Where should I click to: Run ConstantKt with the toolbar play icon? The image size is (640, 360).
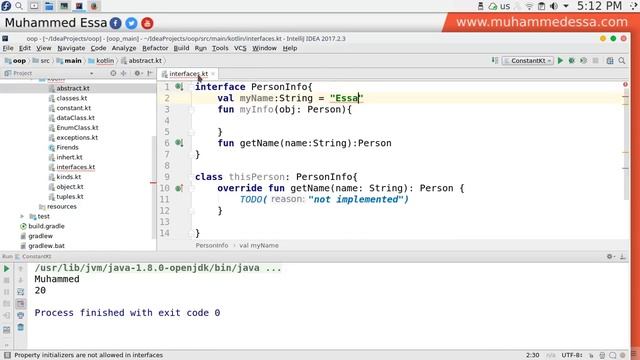[560, 60]
